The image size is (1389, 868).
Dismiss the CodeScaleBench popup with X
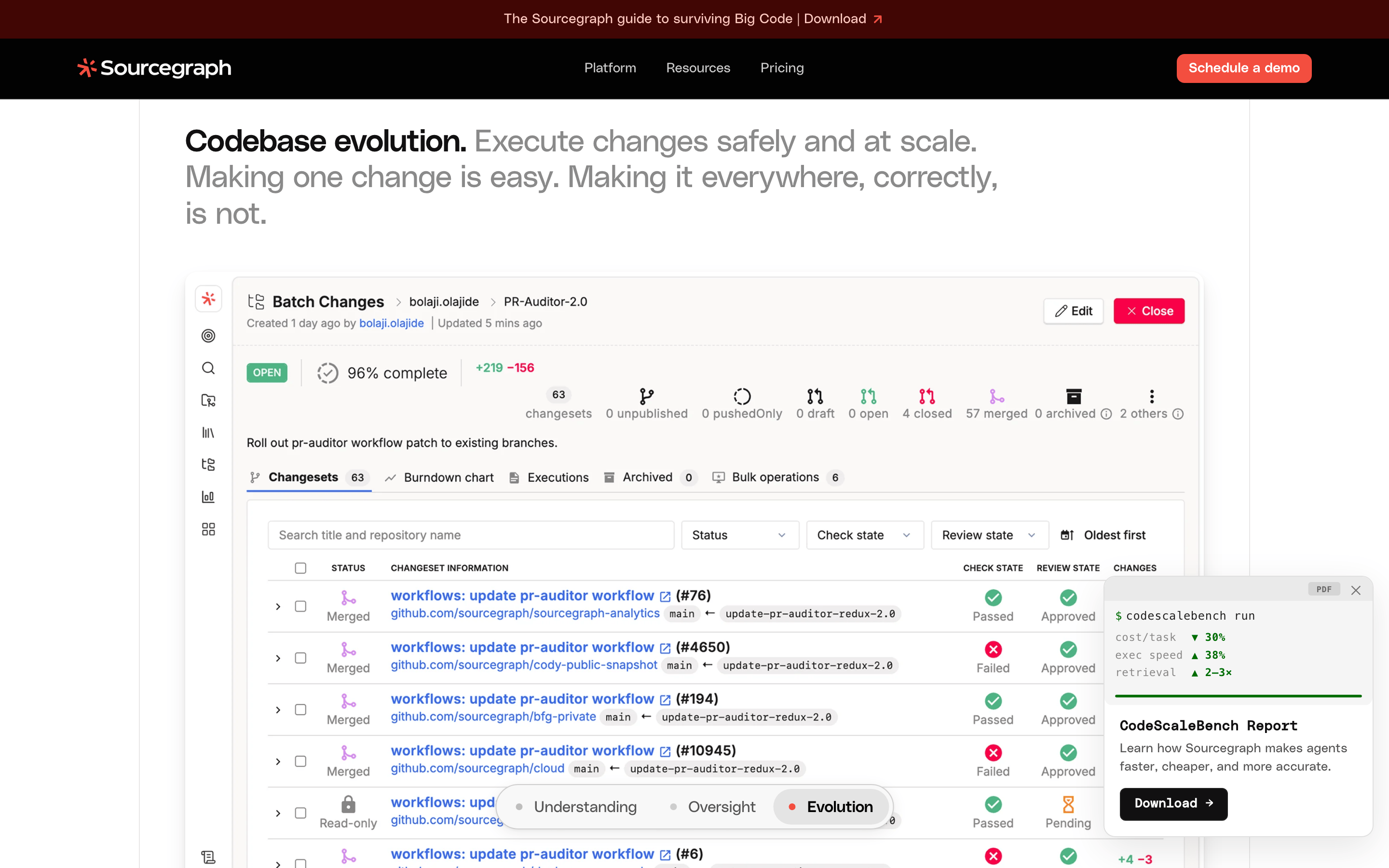(1356, 590)
